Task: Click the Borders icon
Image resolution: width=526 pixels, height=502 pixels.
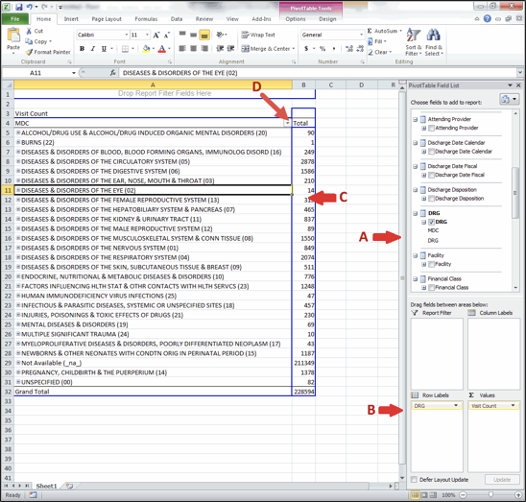Action: coord(125,49)
